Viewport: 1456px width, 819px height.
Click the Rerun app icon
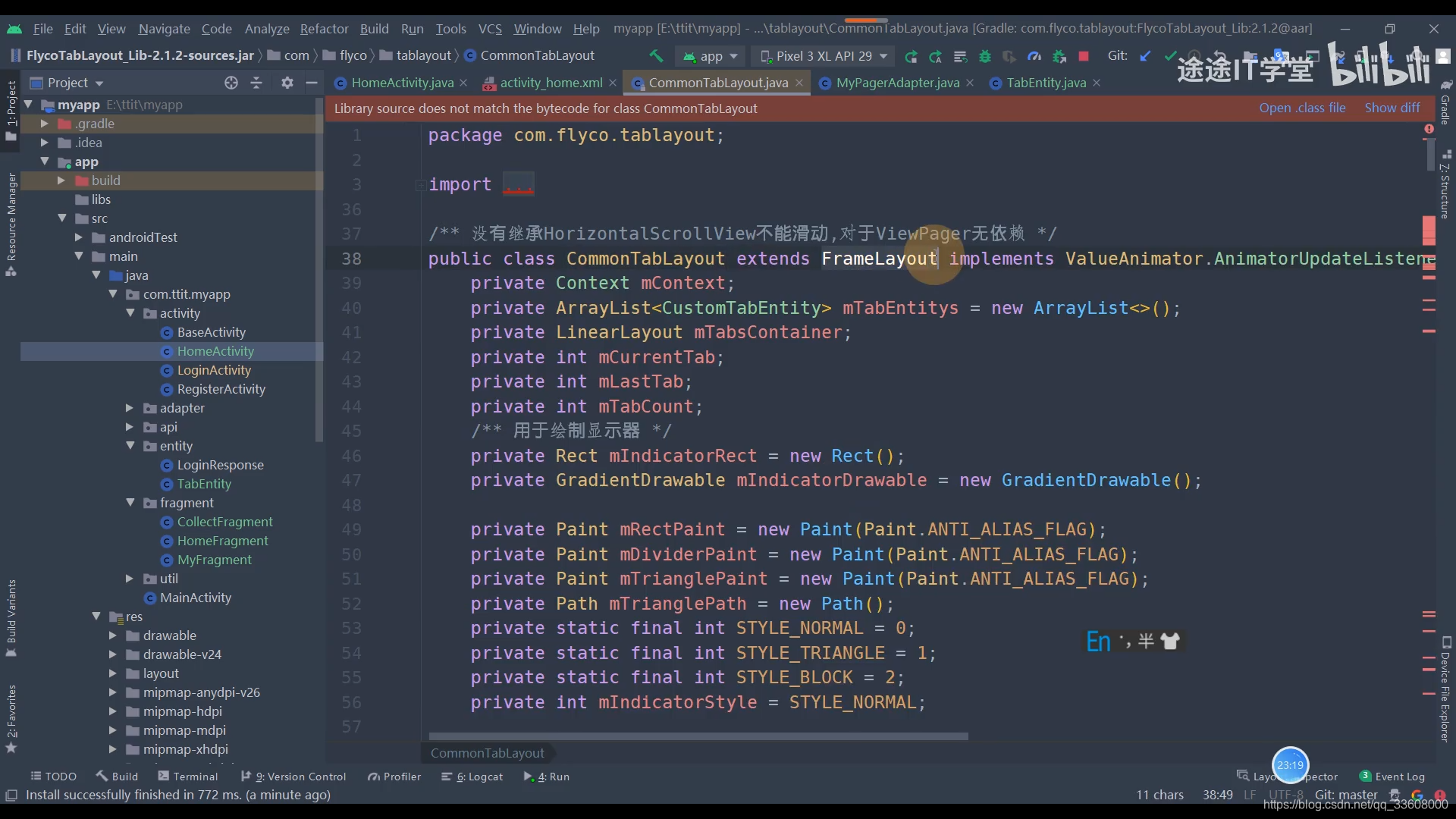point(911,56)
